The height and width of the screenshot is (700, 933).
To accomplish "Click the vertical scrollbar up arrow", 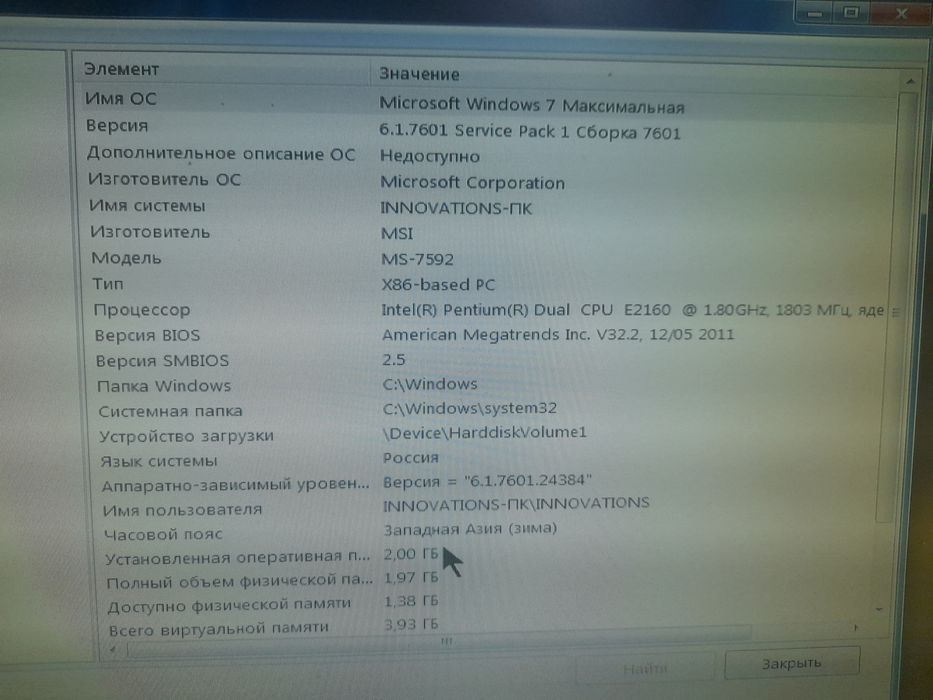I will 910,81.
